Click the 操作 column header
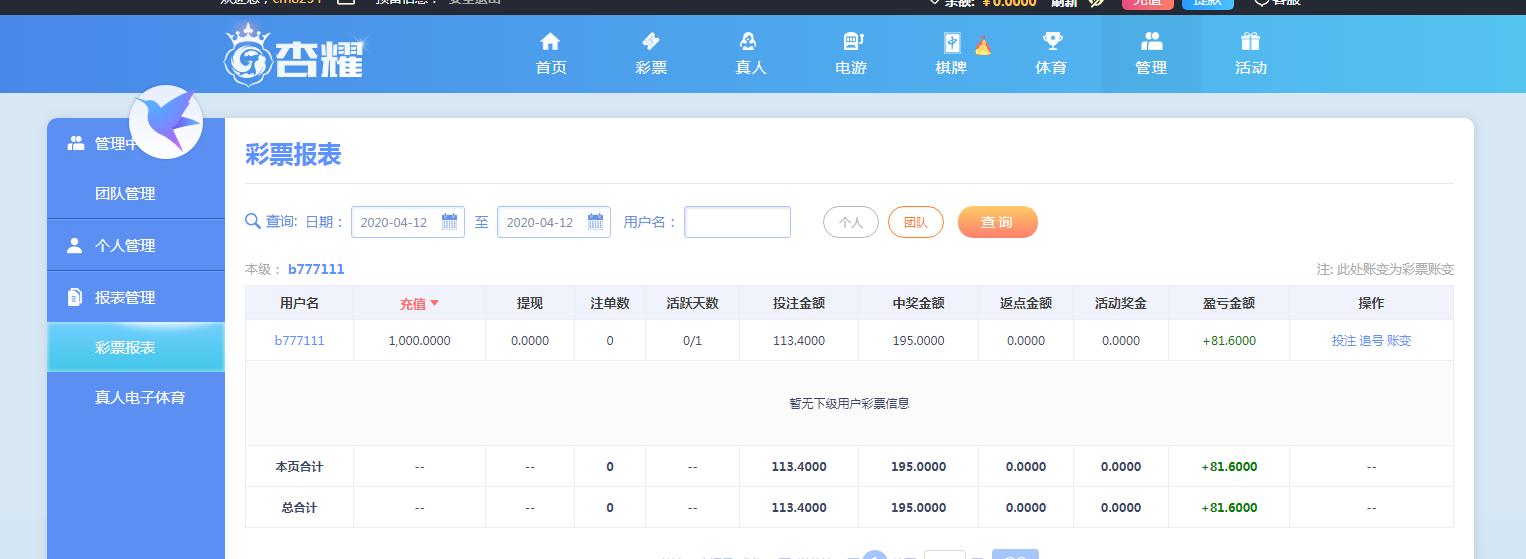The height and width of the screenshot is (559, 1526). pyautogui.click(x=1371, y=303)
